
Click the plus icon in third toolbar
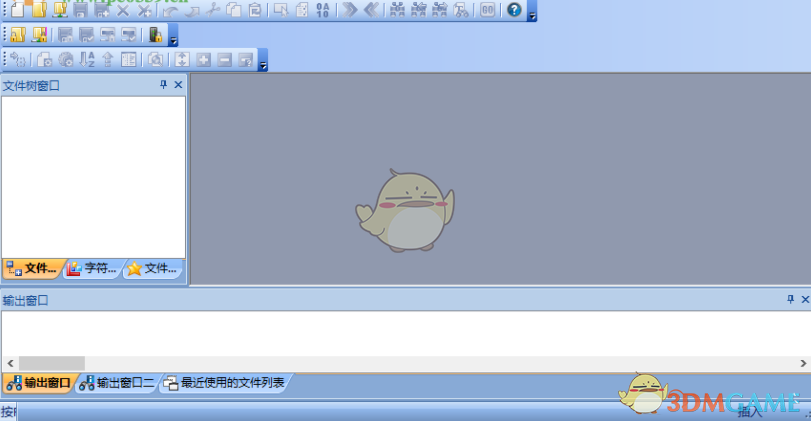click(203, 60)
